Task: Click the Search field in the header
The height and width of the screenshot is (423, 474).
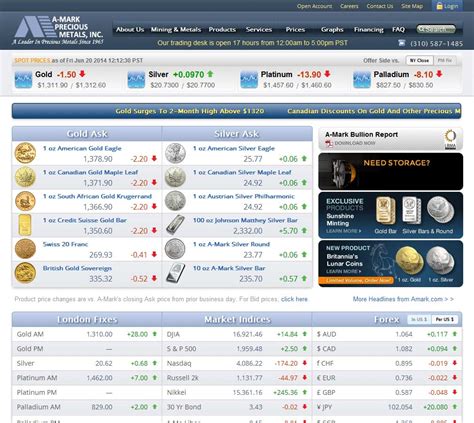Action: pos(436,29)
